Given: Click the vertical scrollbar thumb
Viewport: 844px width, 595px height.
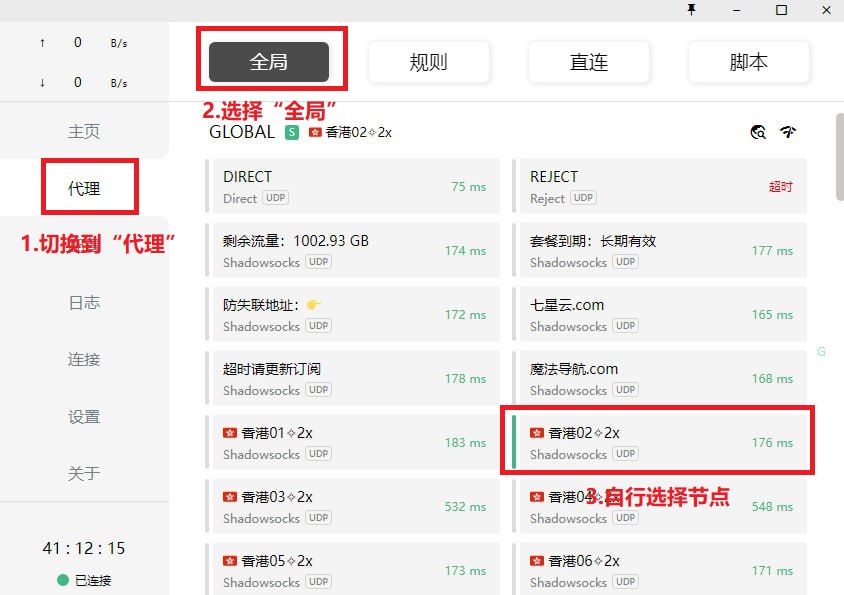Looking at the screenshot, I should (x=840, y=157).
